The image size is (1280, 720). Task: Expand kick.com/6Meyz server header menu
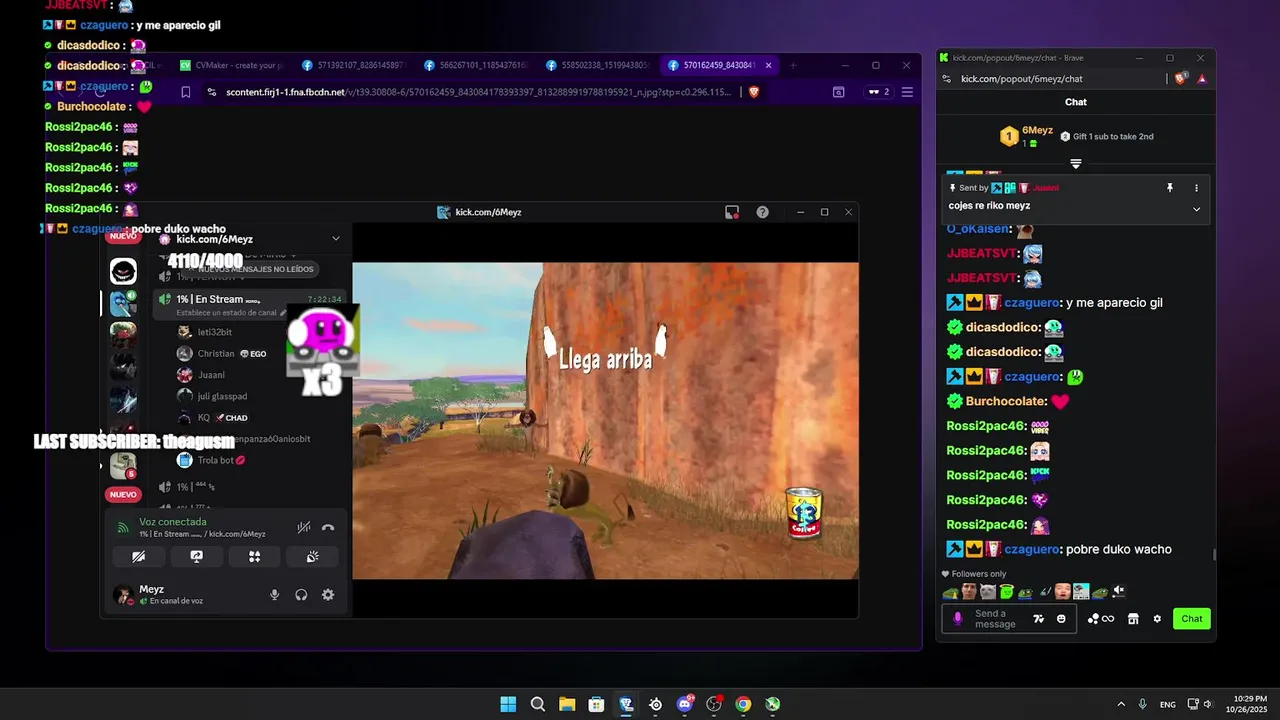(x=336, y=239)
